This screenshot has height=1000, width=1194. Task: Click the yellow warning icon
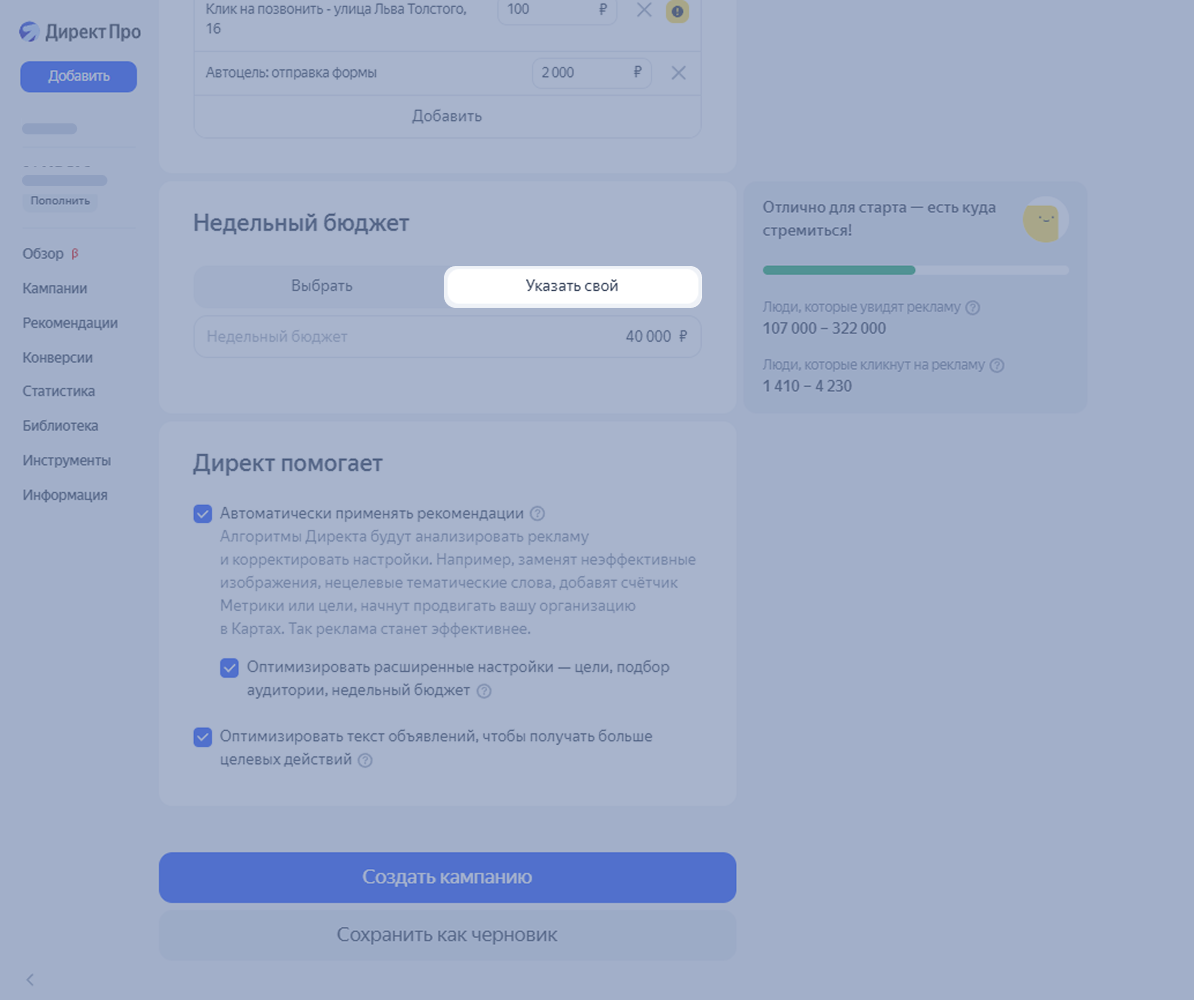[x=678, y=11]
